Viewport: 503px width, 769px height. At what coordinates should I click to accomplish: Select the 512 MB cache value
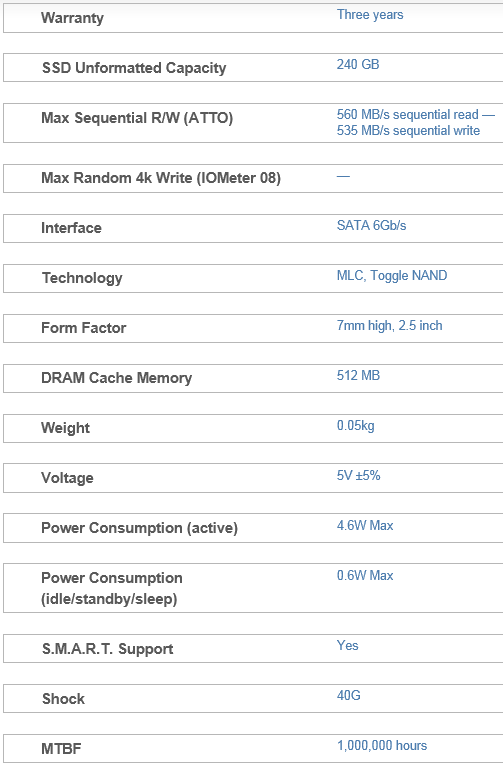pos(358,376)
